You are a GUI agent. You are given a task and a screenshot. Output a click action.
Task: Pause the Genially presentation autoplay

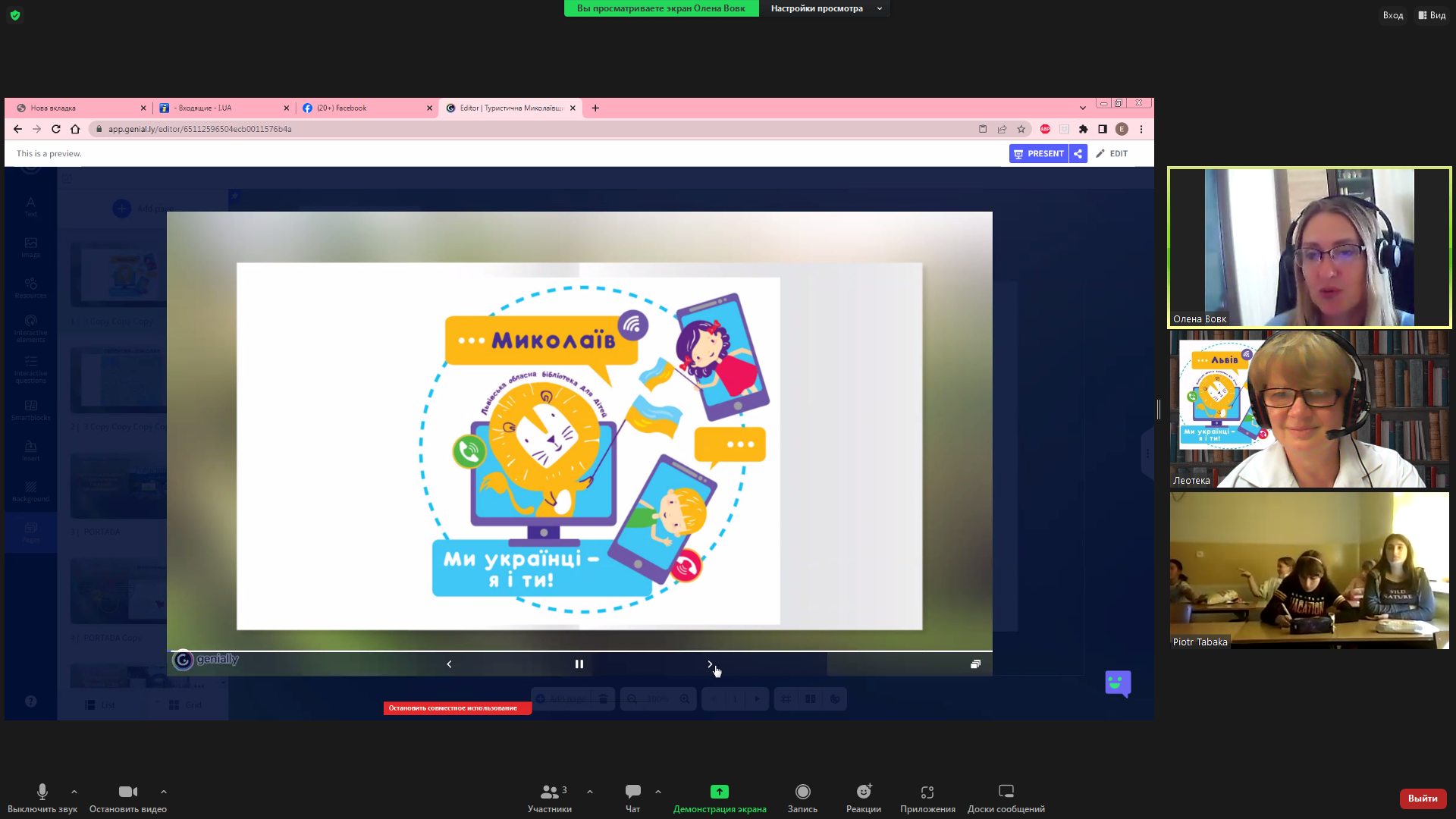[x=579, y=664]
